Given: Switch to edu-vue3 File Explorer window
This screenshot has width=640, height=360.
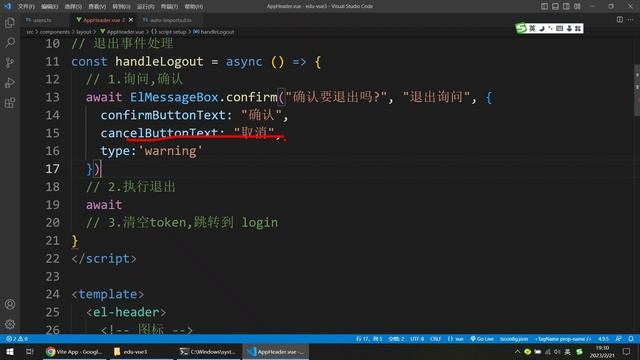Looking at the screenshot, I should 141,351.
